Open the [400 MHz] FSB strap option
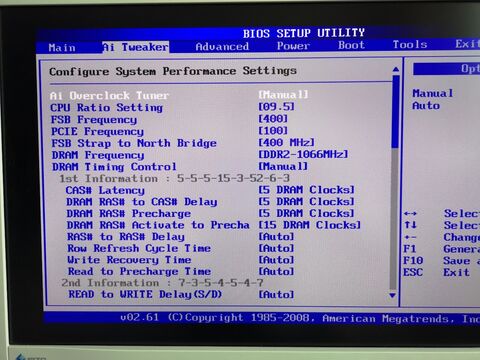 click(x=287, y=143)
